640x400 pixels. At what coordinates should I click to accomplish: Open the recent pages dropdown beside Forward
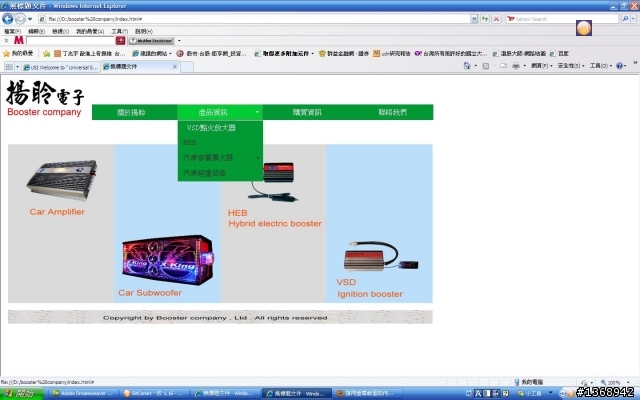click(30, 19)
